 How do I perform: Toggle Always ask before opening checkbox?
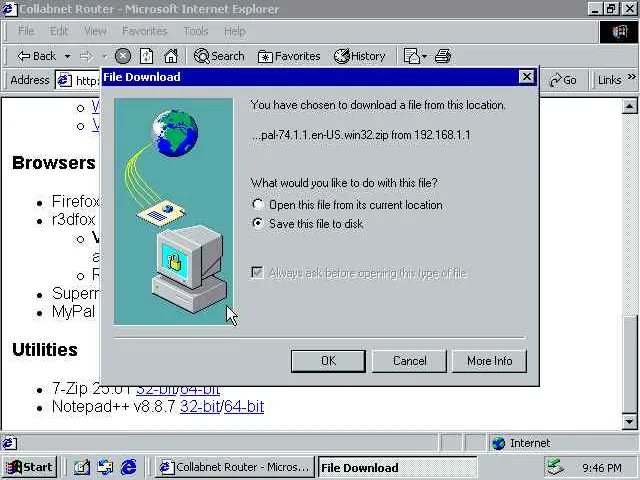pyautogui.click(x=257, y=272)
